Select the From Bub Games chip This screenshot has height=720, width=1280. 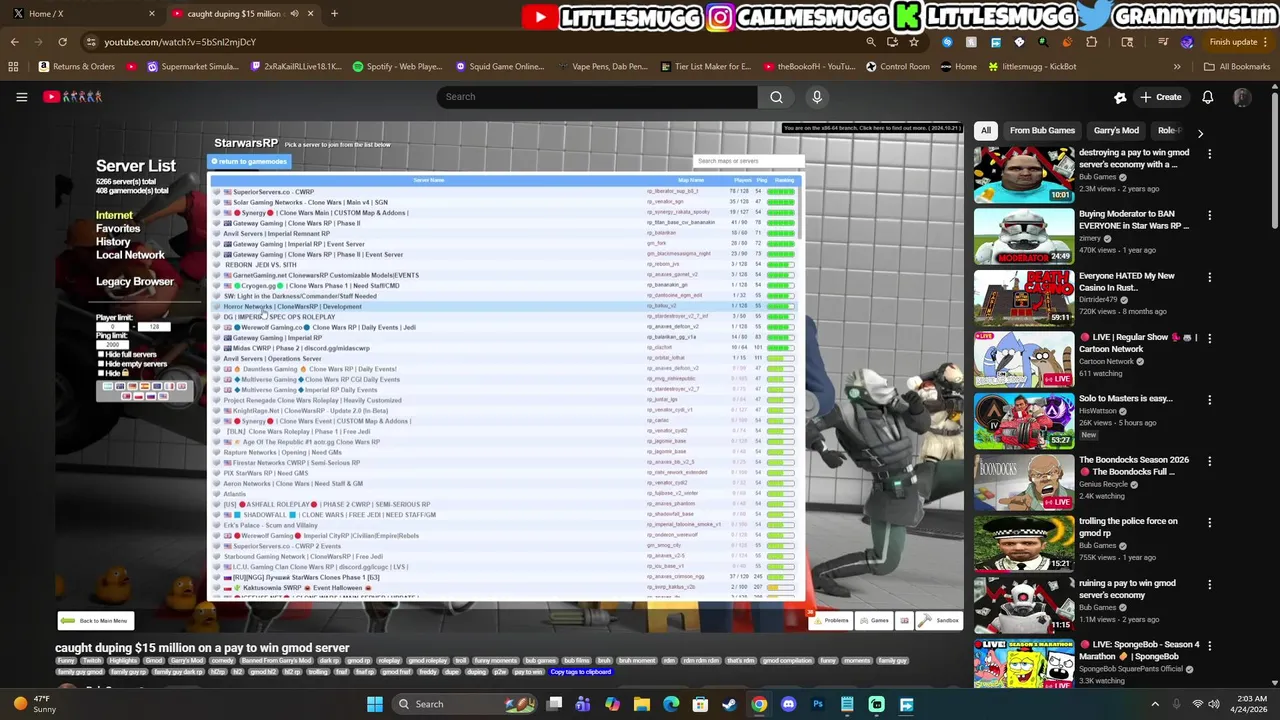(1042, 130)
